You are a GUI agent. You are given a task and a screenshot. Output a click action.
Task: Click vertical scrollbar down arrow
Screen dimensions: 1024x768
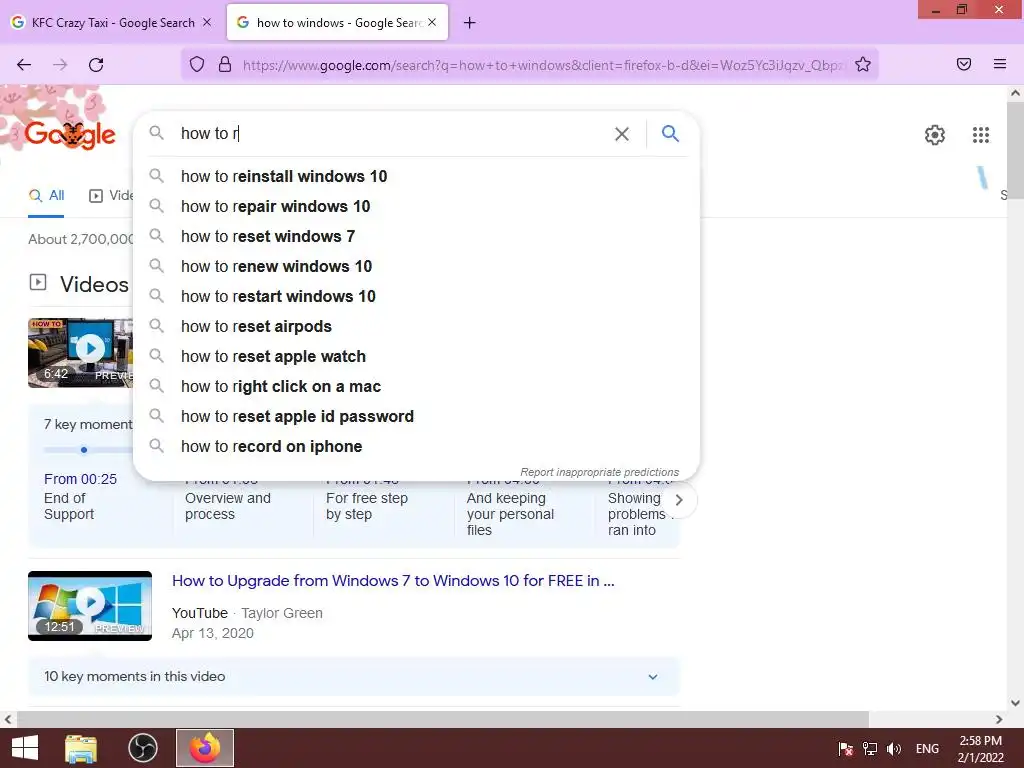pos(1015,703)
